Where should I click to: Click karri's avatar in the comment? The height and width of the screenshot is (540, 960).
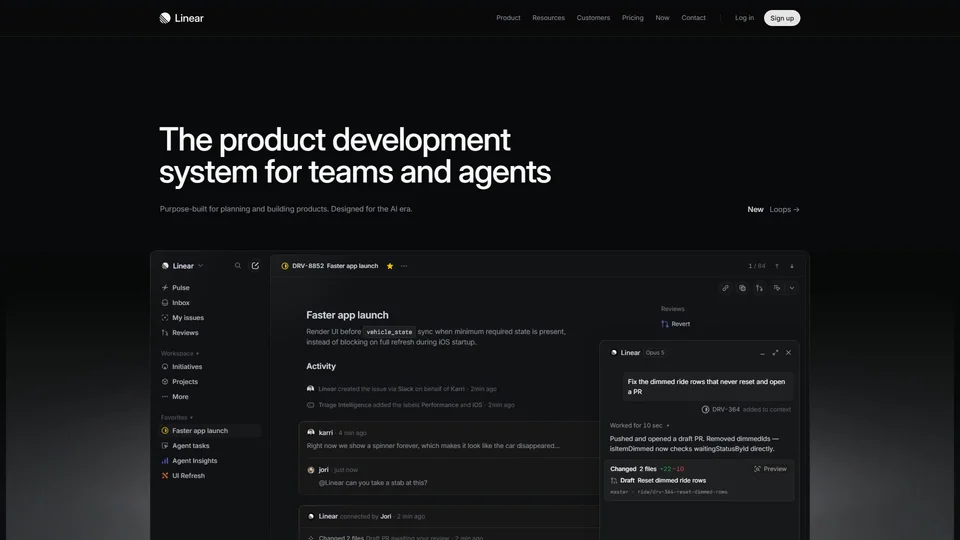[310, 432]
